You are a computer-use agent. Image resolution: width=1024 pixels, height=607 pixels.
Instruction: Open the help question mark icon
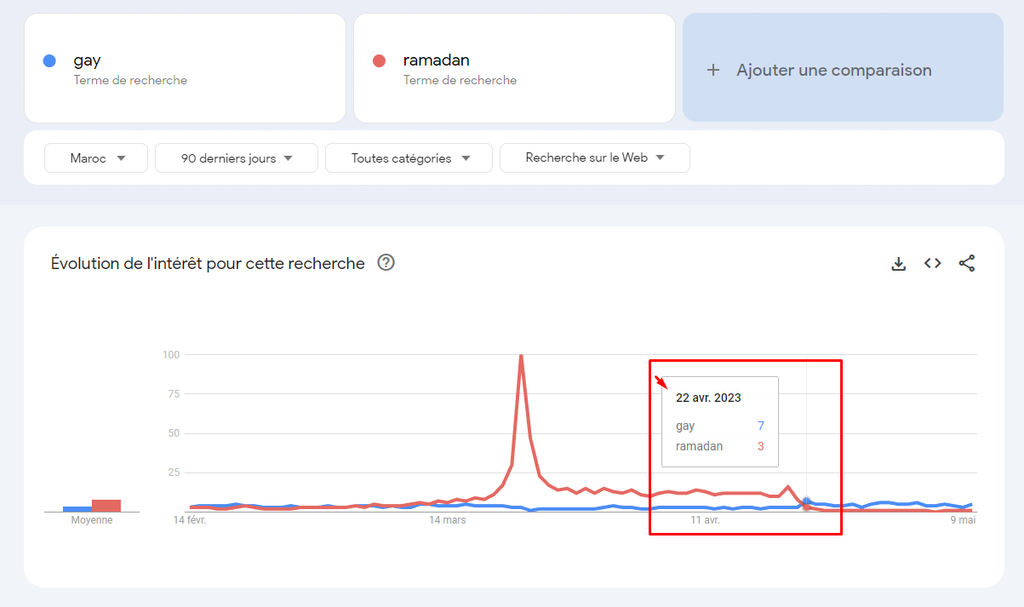click(386, 263)
